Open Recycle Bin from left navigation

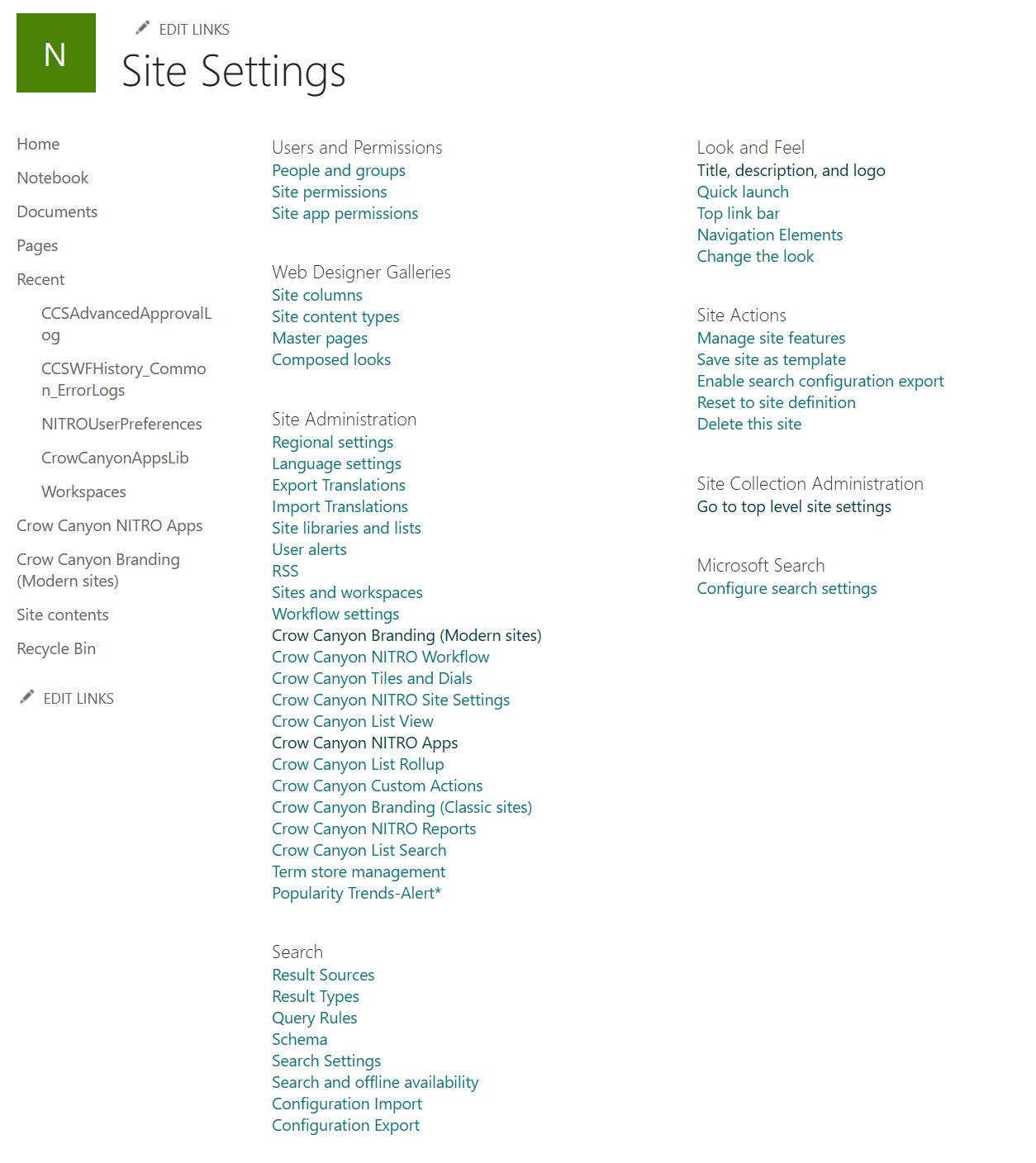(x=56, y=648)
